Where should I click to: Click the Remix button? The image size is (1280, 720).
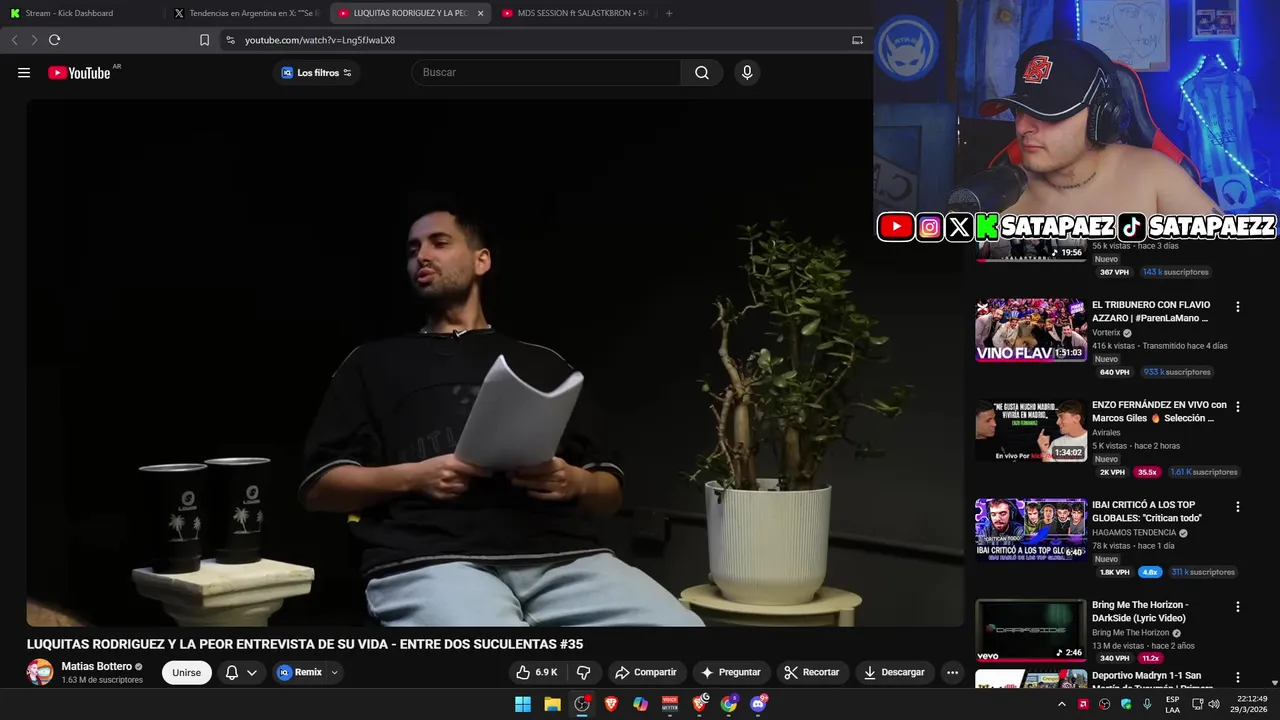click(x=300, y=672)
